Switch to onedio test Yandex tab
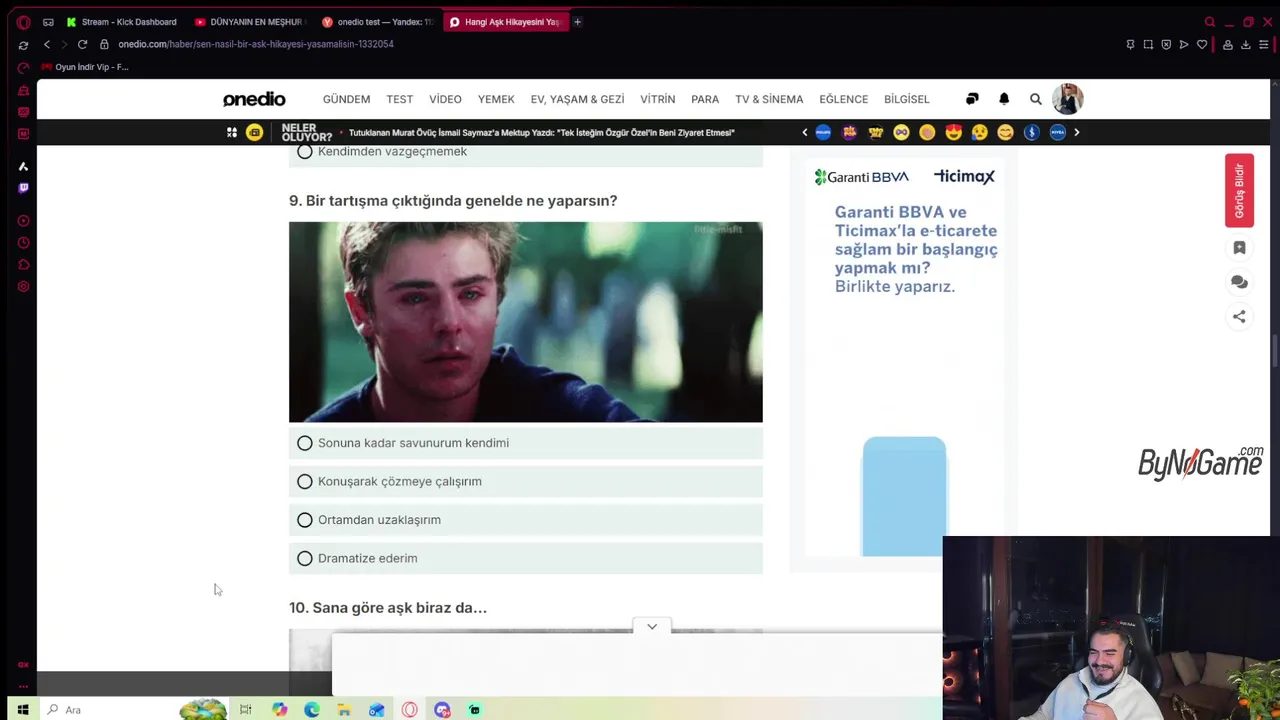The width and height of the screenshot is (1280, 720). [378, 22]
